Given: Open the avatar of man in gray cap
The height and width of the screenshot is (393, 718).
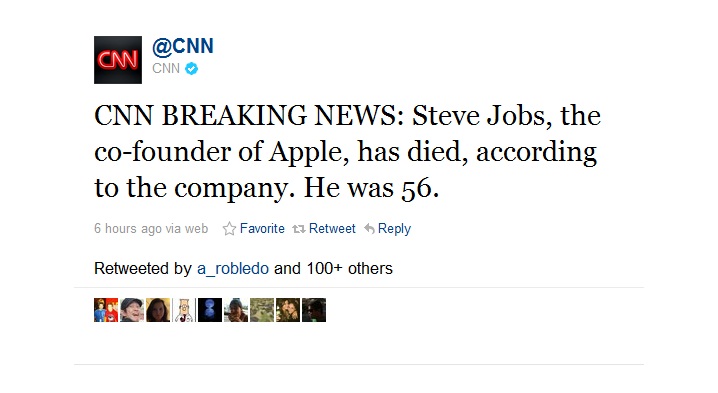Looking at the screenshot, I should [132, 310].
